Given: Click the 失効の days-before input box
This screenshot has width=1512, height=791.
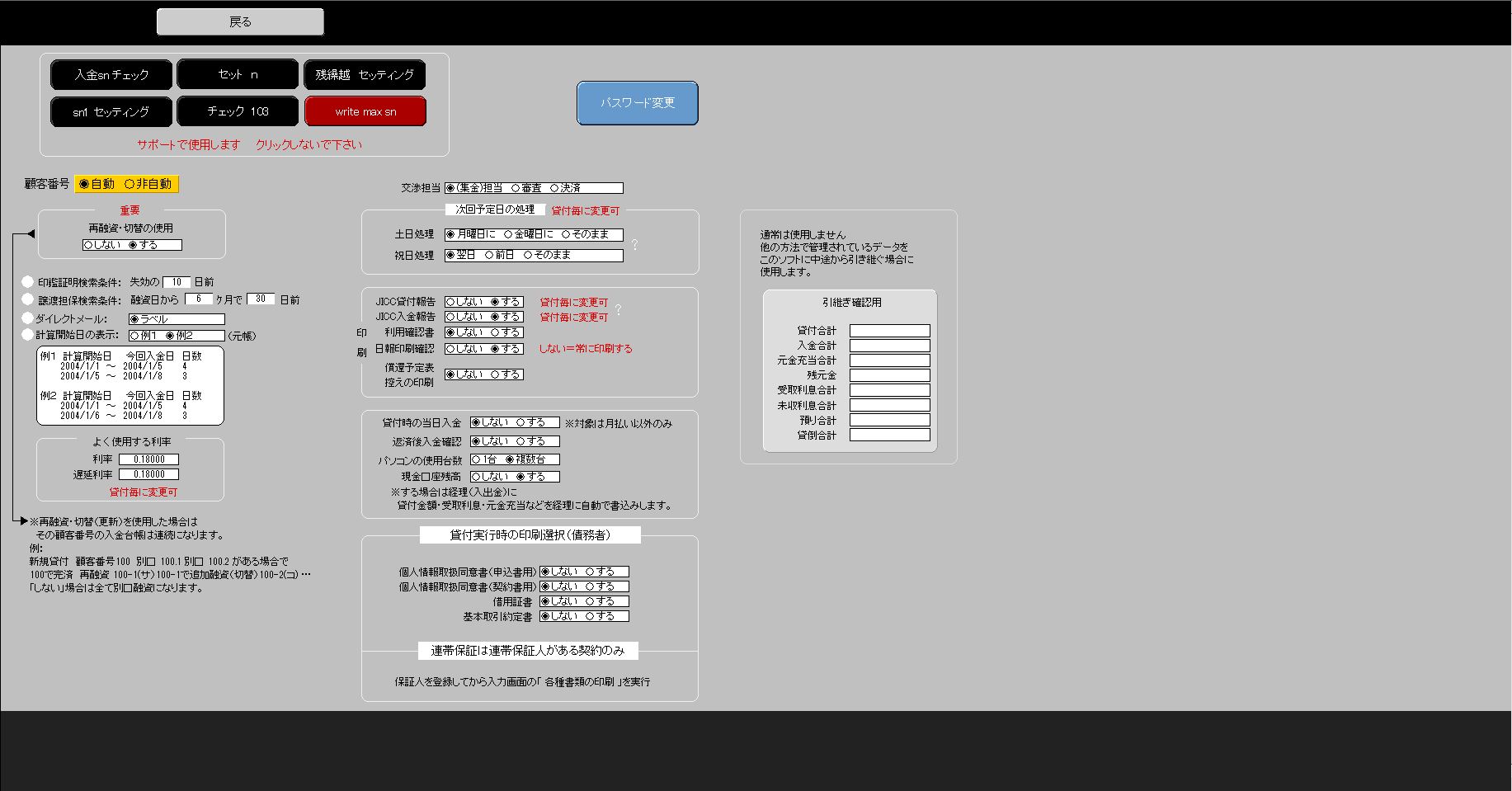Looking at the screenshot, I should pyautogui.click(x=177, y=282).
